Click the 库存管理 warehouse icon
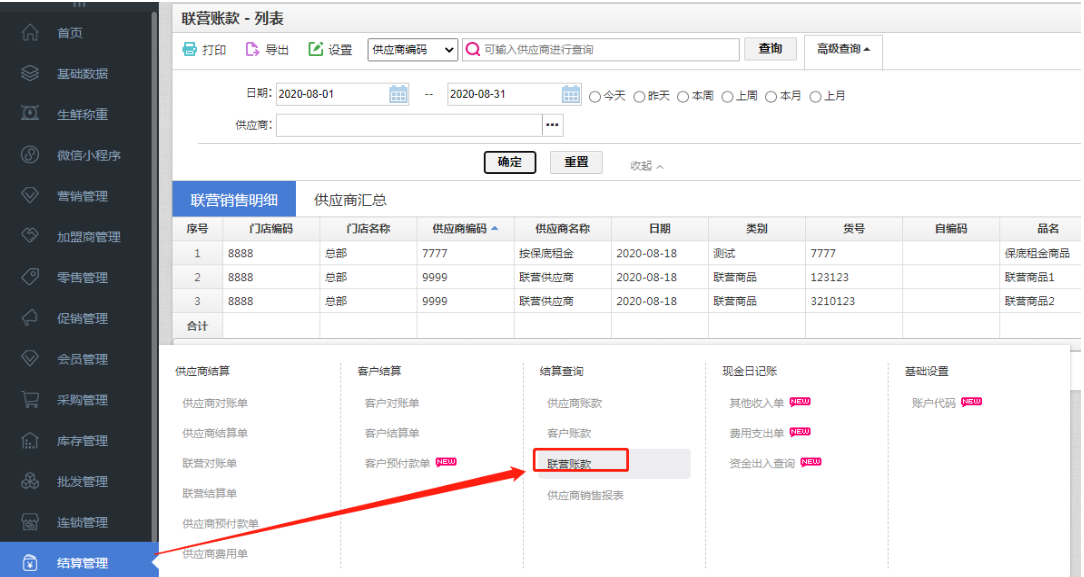 (x=30, y=440)
